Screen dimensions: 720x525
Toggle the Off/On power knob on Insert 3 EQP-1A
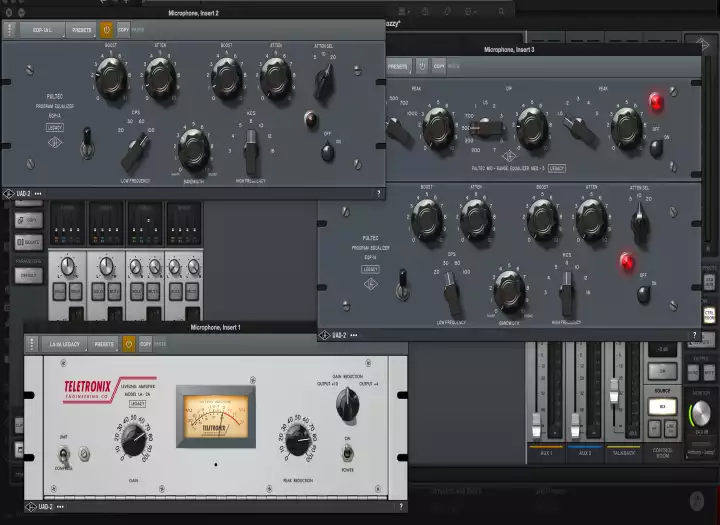coord(644,294)
